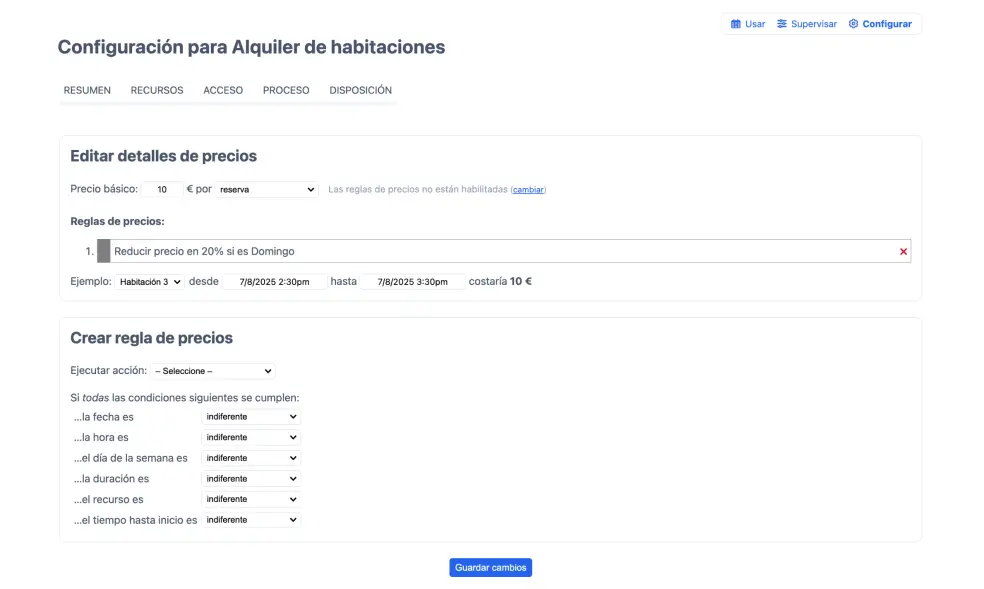Expand the Ejecutar acción dropdown
The image size is (984, 589).
[213, 371]
